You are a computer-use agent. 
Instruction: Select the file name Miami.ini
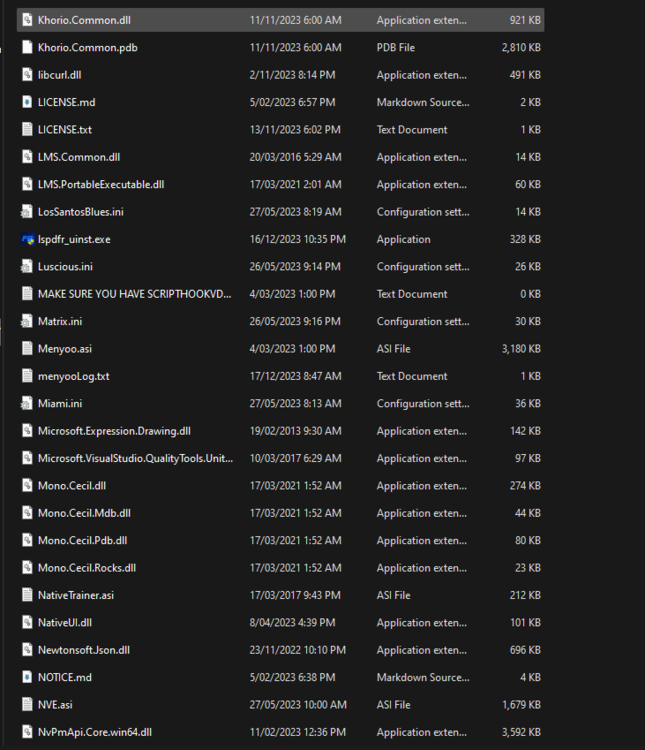[60, 403]
